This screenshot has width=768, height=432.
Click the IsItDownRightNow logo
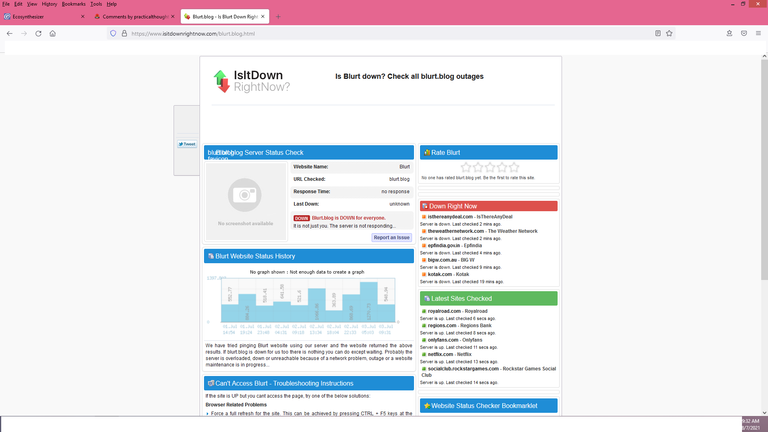point(252,81)
